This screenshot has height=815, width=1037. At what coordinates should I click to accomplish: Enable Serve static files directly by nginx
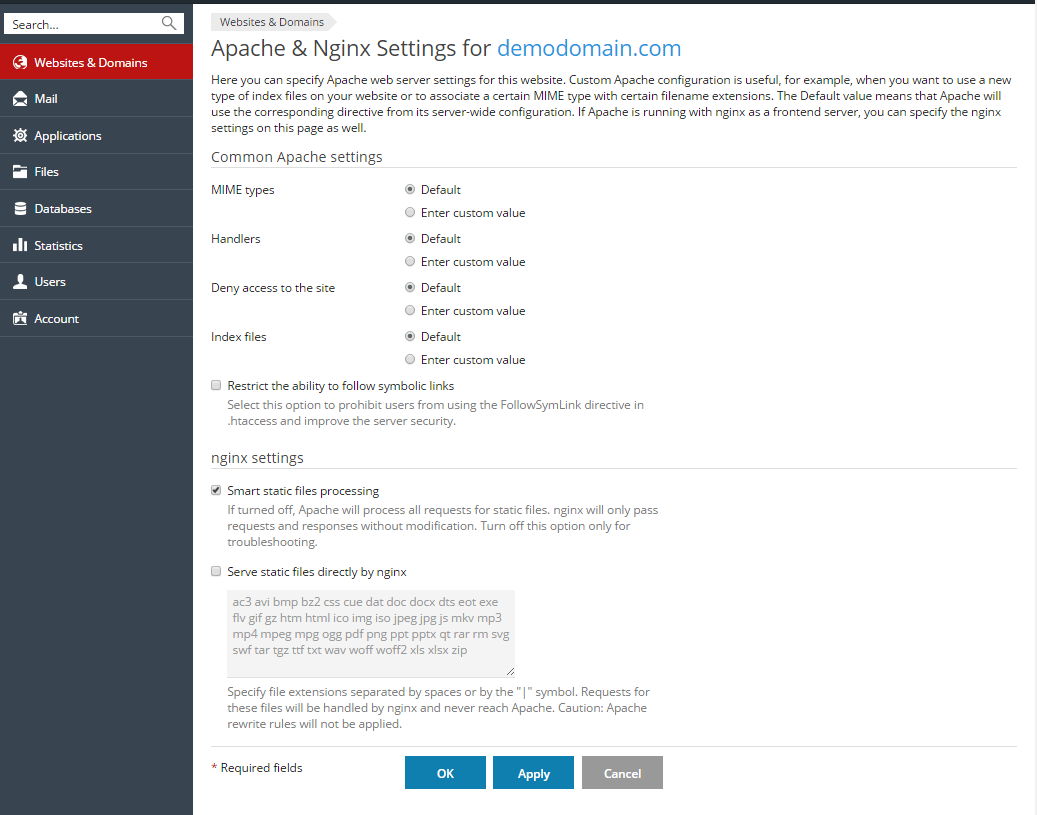pos(216,570)
